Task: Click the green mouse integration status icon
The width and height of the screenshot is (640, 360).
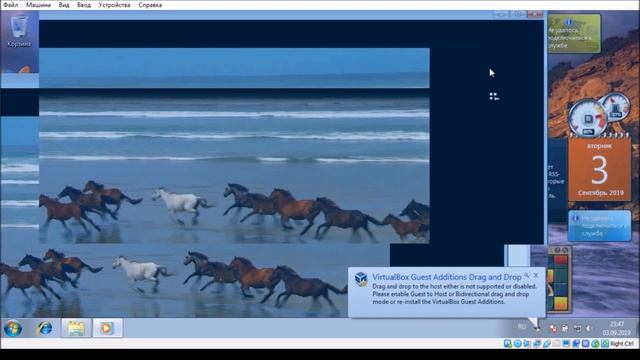Action: [x=595, y=344]
